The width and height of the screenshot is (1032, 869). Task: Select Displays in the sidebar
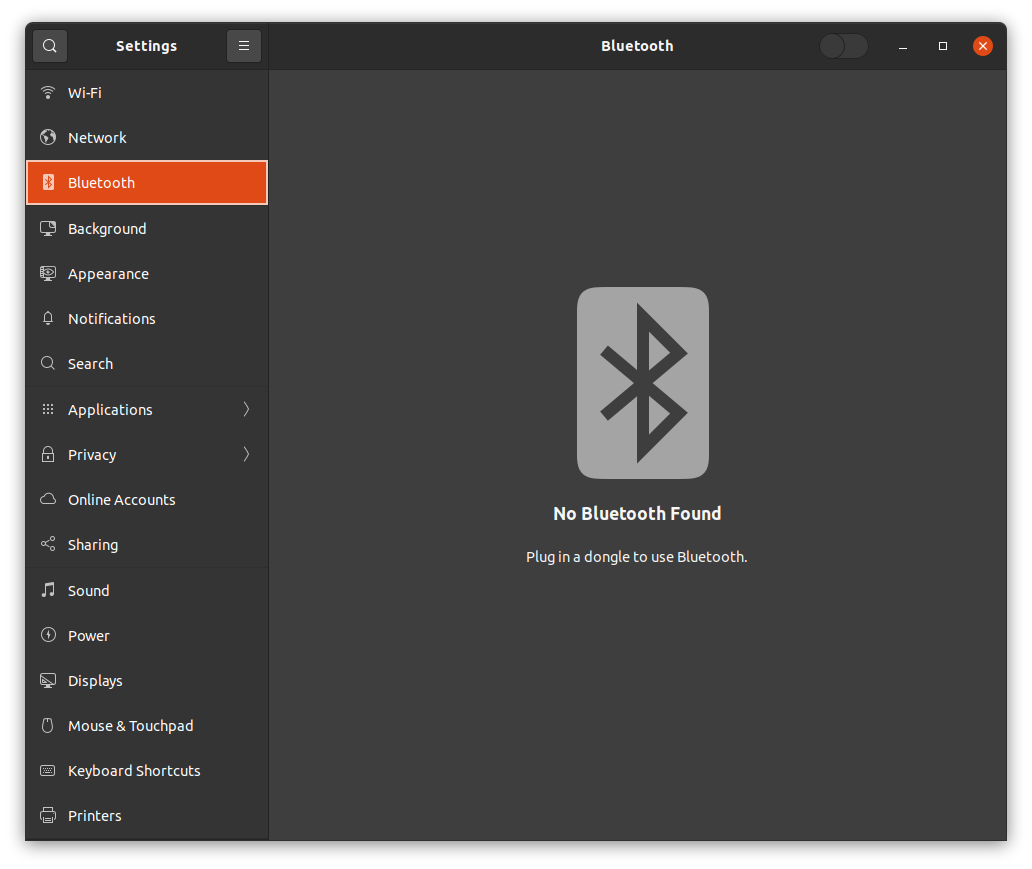[95, 681]
